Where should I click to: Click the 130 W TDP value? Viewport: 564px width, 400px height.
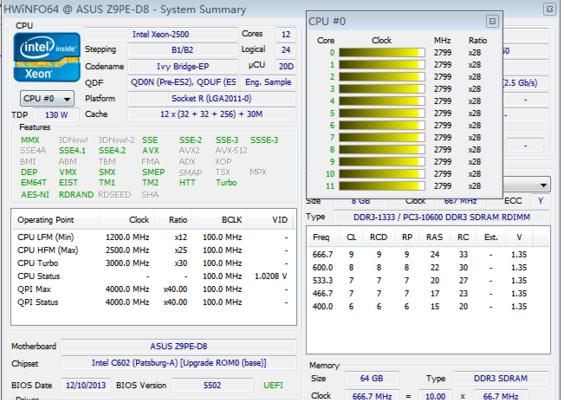pos(56,115)
